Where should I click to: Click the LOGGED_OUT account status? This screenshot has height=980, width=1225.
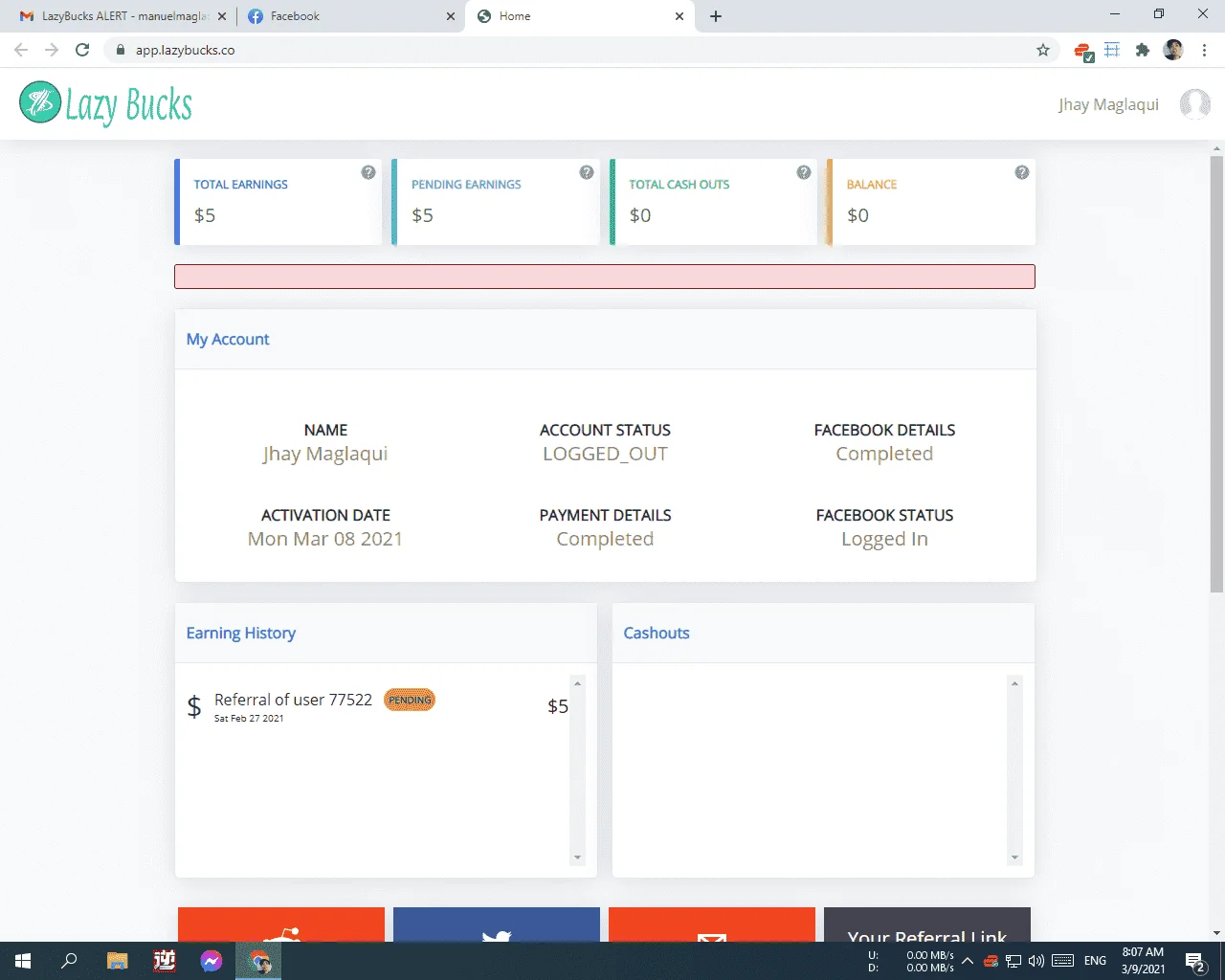[605, 454]
